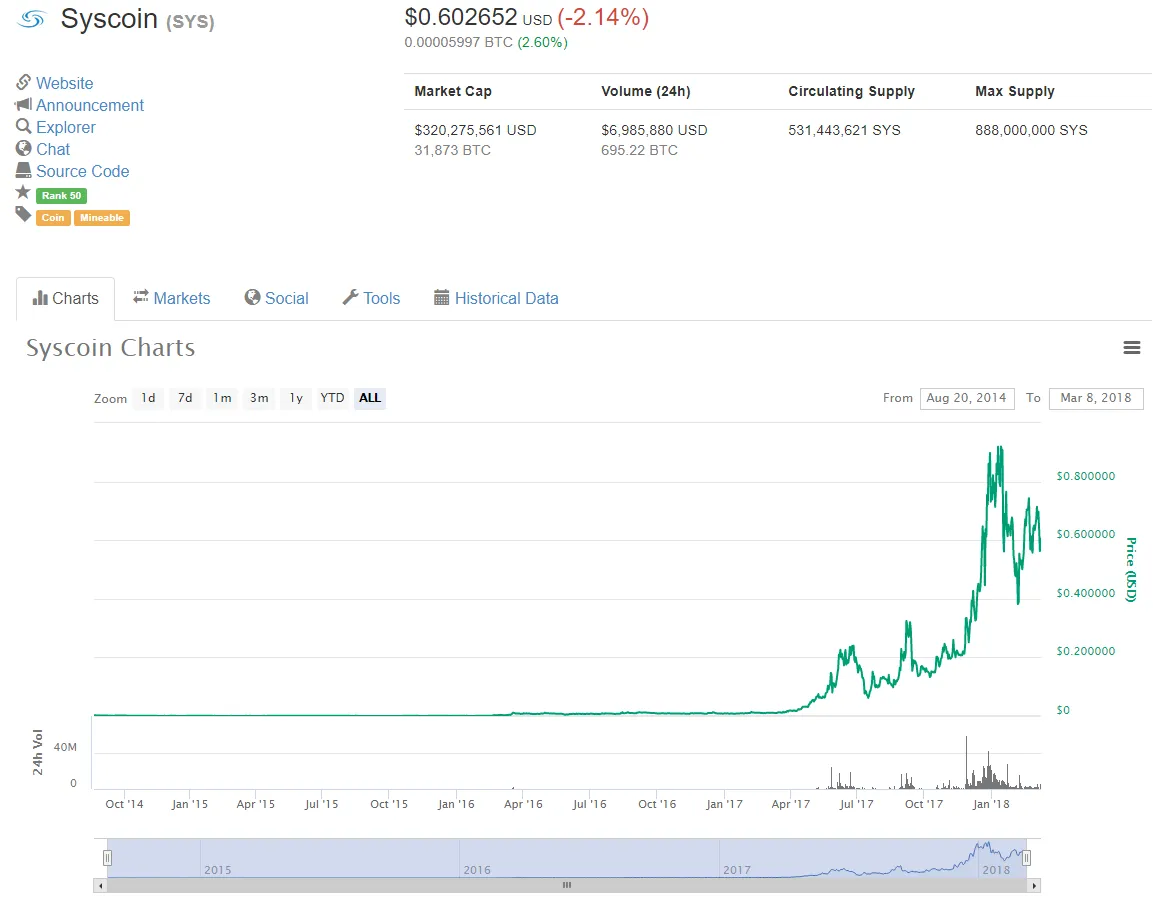Open the chart hamburger context menu
This screenshot has width=1153, height=901.
pos(1132,348)
